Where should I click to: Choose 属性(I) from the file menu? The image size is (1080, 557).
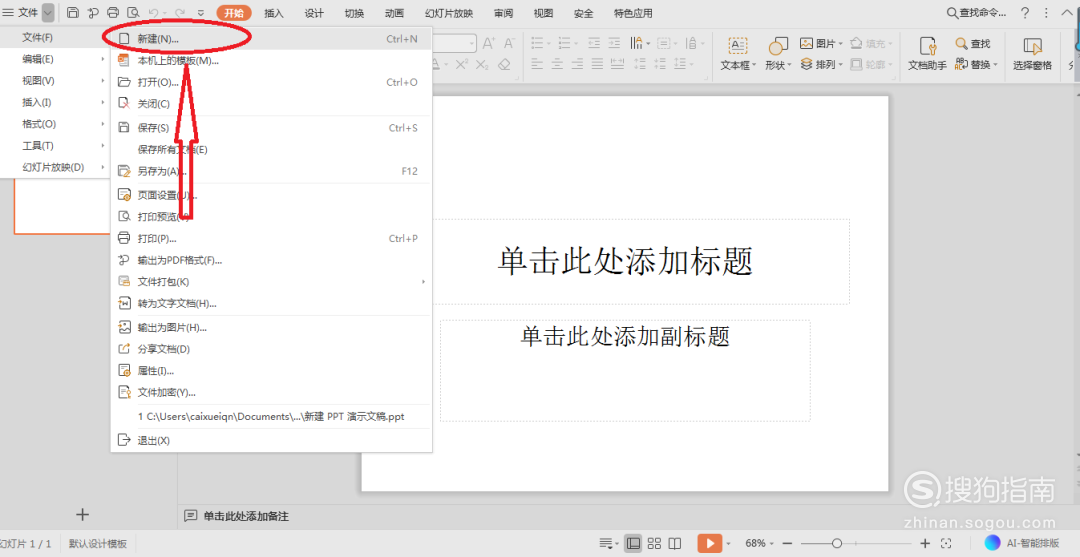pyautogui.click(x=271, y=371)
